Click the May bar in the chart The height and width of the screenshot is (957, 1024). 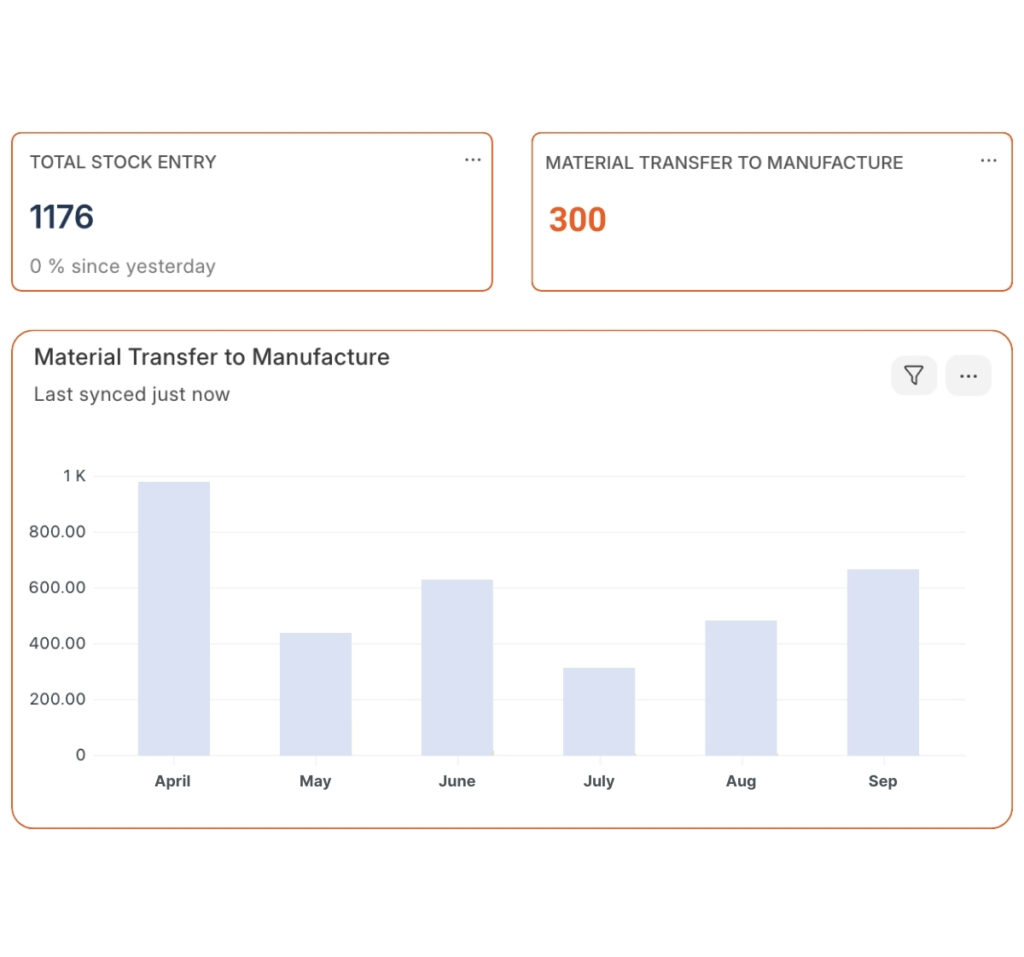(x=315, y=694)
